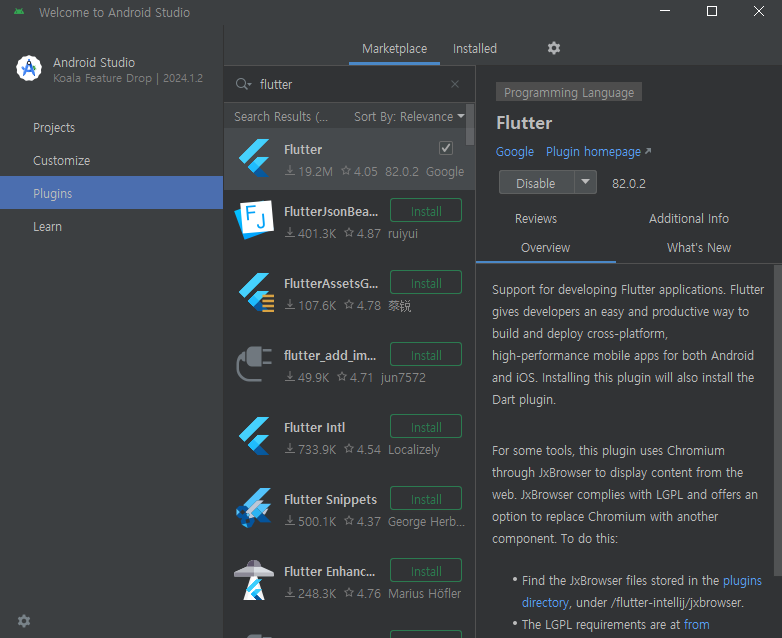This screenshot has width=782, height=638.
Task: Switch to the Marketplace tab
Action: pyautogui.click(x=394, y=48)
